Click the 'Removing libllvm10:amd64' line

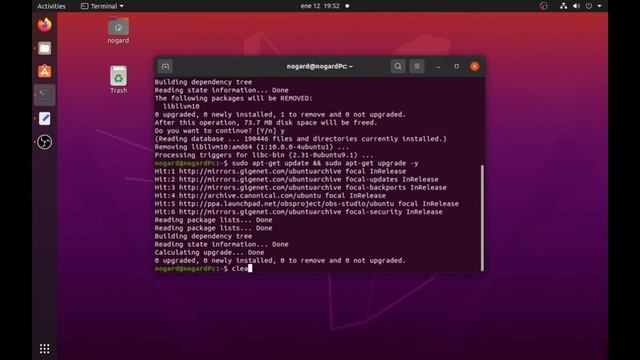tap(251, 147)
